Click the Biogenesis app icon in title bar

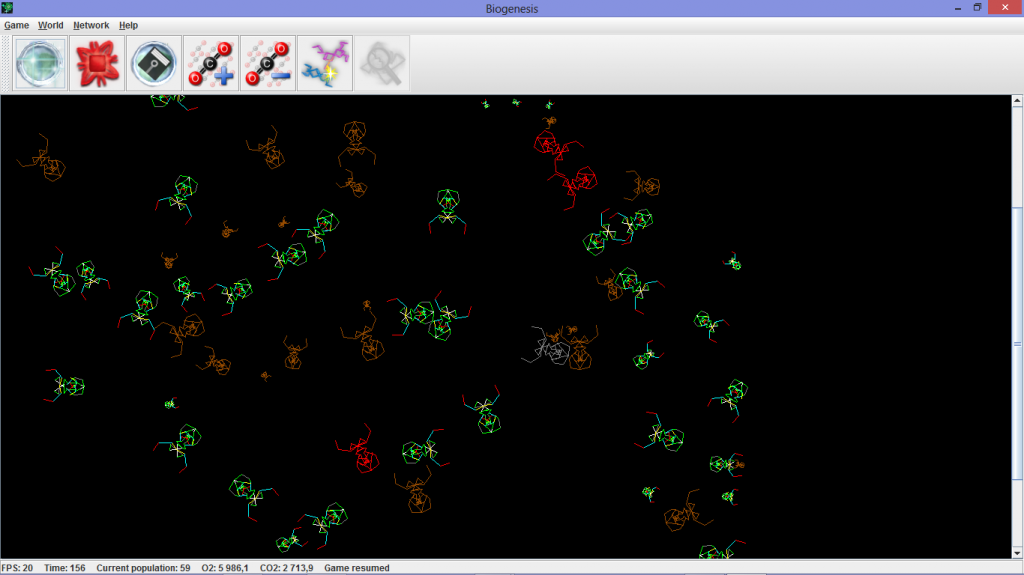(7, 8)
